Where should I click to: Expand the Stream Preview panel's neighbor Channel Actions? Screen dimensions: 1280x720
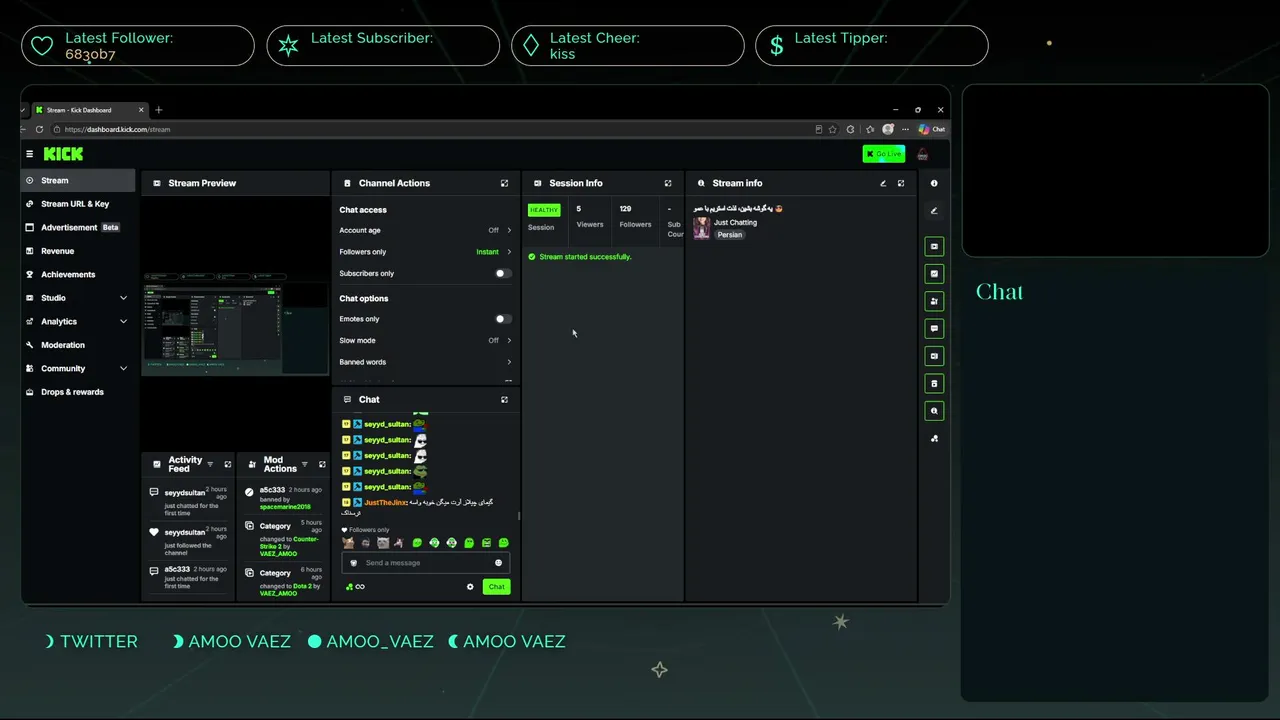(504, 183)
